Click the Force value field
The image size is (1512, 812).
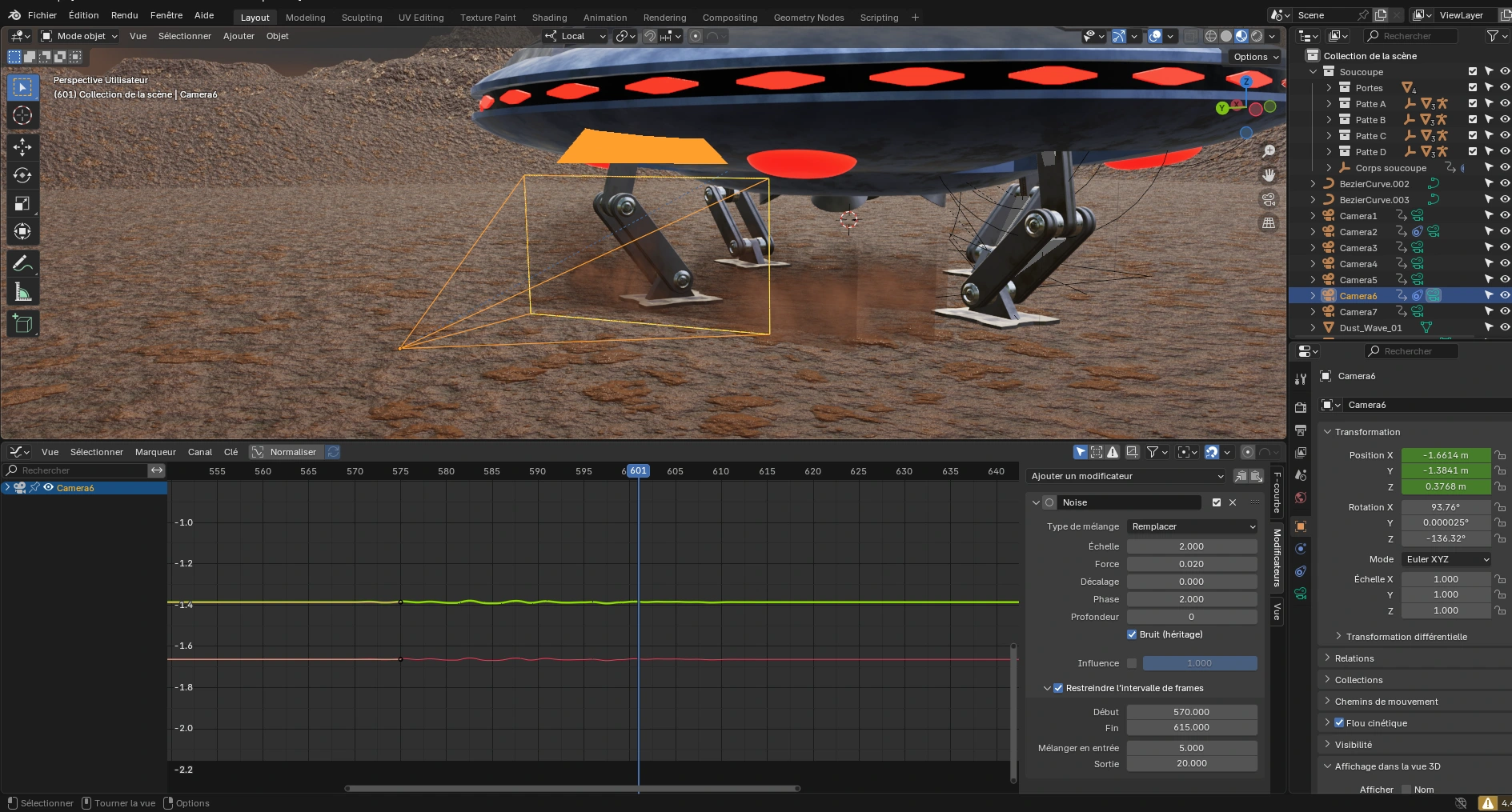[1191, 564]
